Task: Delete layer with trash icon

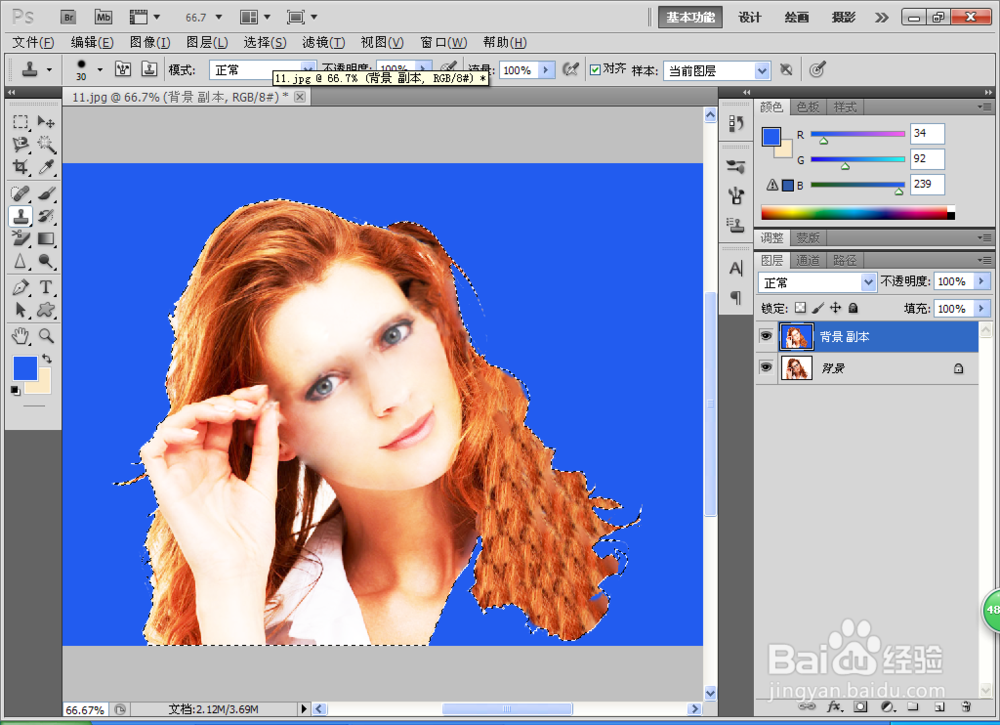Action: click(966, 707)
